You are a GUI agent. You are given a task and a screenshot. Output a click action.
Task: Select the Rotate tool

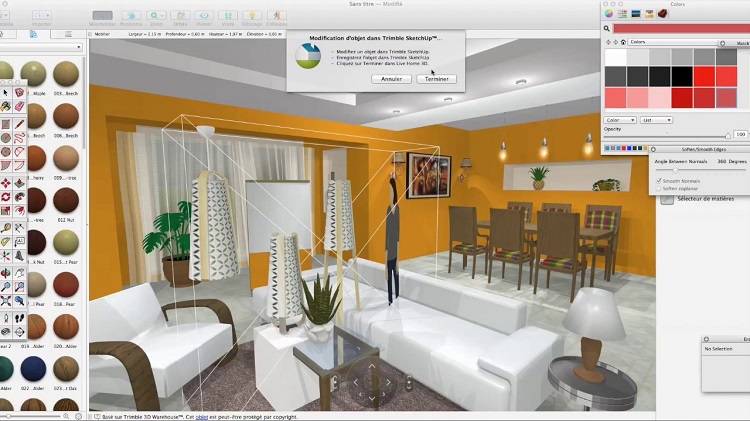5,197
